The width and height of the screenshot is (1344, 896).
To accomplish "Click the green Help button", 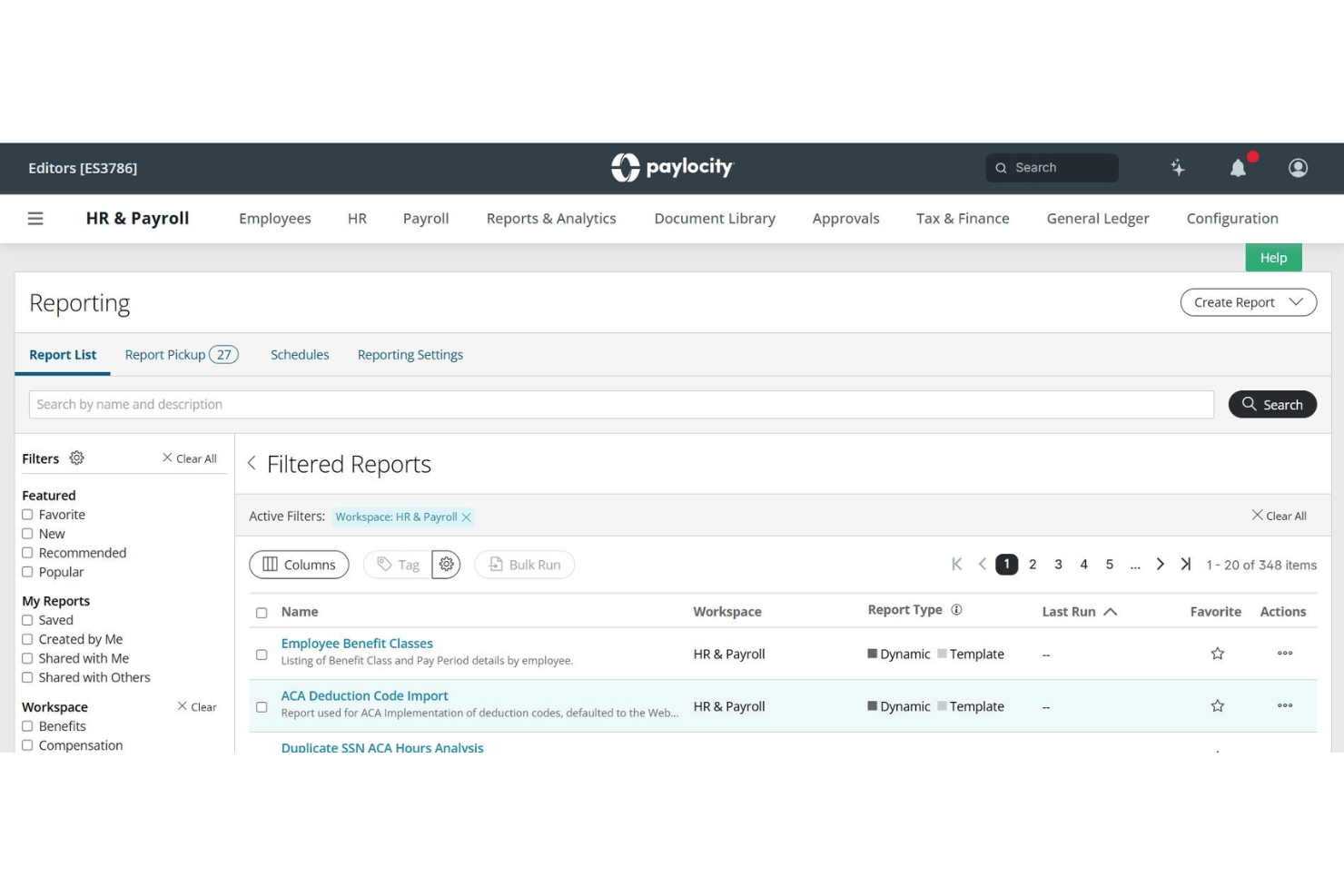I will (1273, 258).
